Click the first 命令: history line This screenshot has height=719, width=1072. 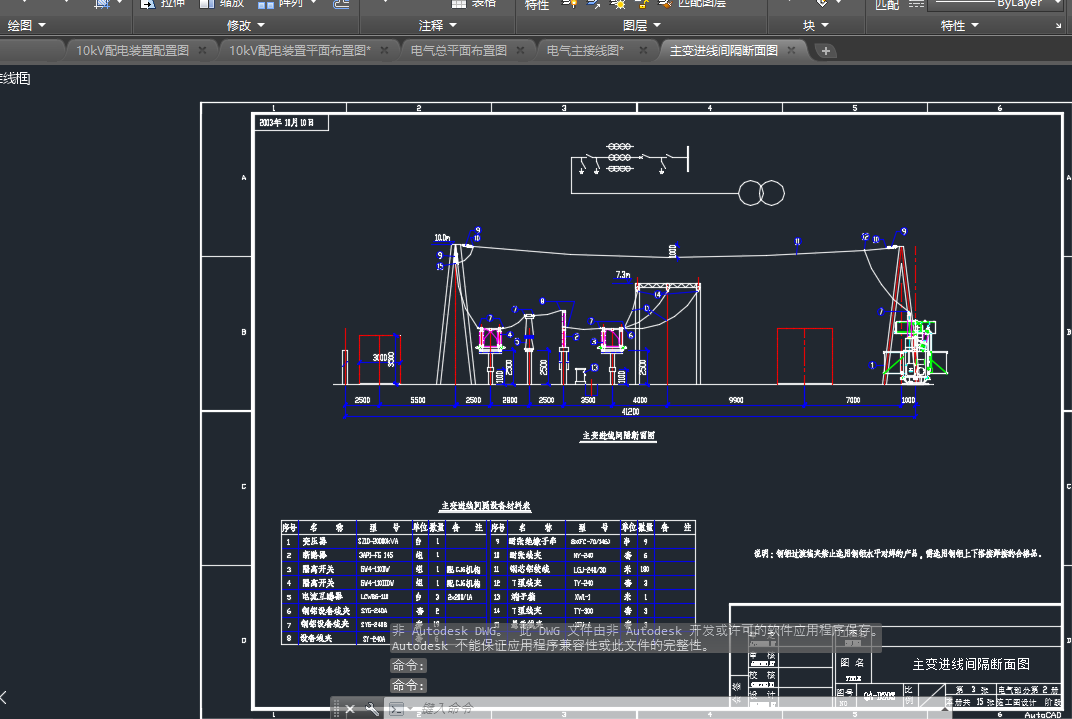point(408,666)
